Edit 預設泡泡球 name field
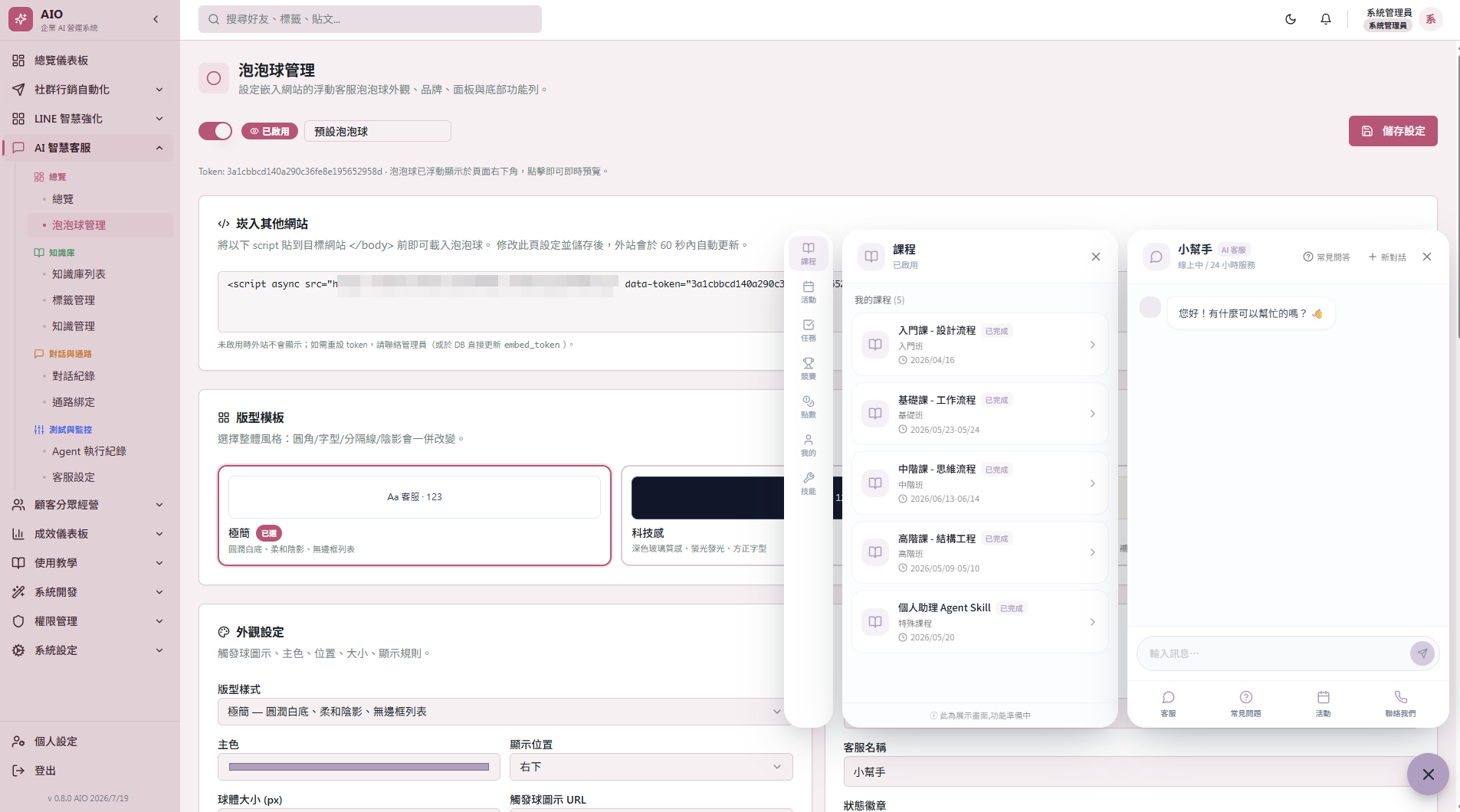 [x=378, y=131]
